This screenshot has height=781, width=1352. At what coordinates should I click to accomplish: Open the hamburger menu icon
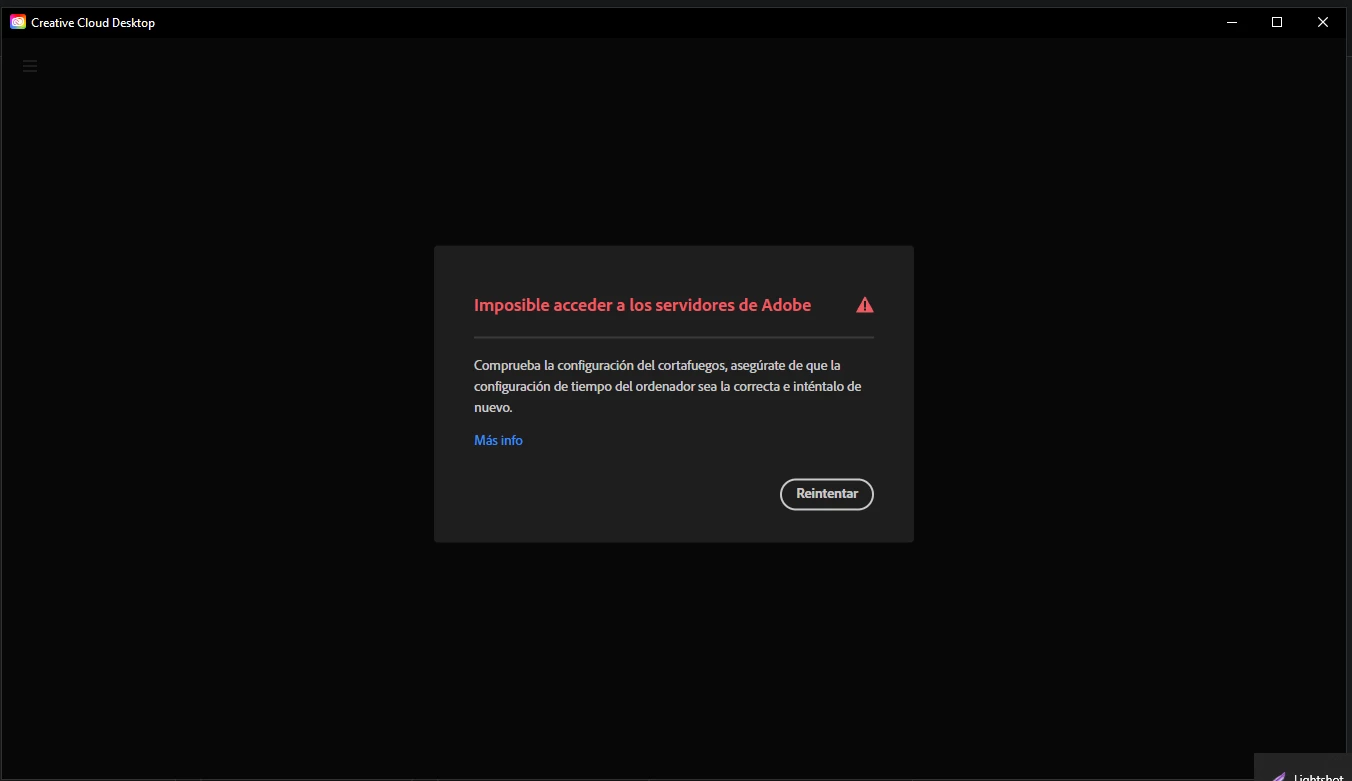(x=30, y=66)
